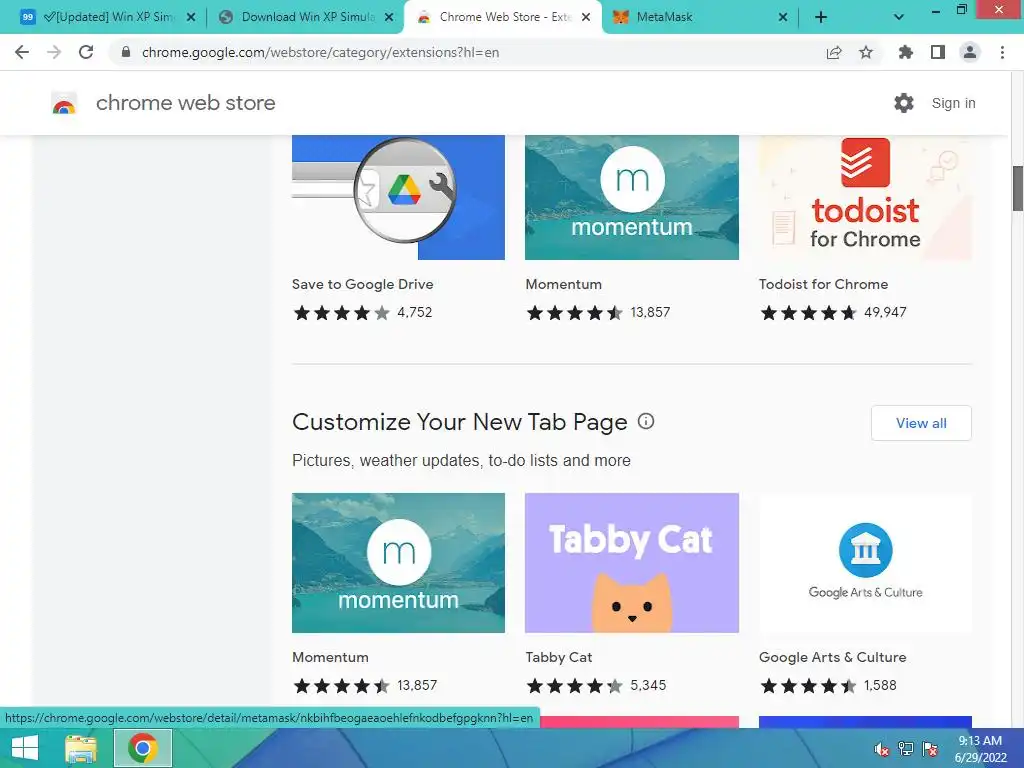1024x768 pixels.
Task: Share this page via address bar icon
Action: coord(834,52)
